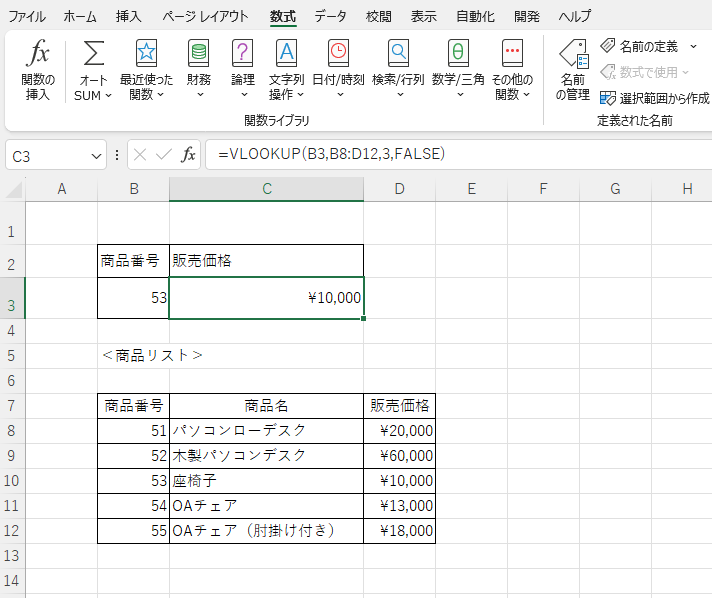Select cell C3 showing ¥10,000
Viewport: 712px width, 598px height.
click(267, 298)
